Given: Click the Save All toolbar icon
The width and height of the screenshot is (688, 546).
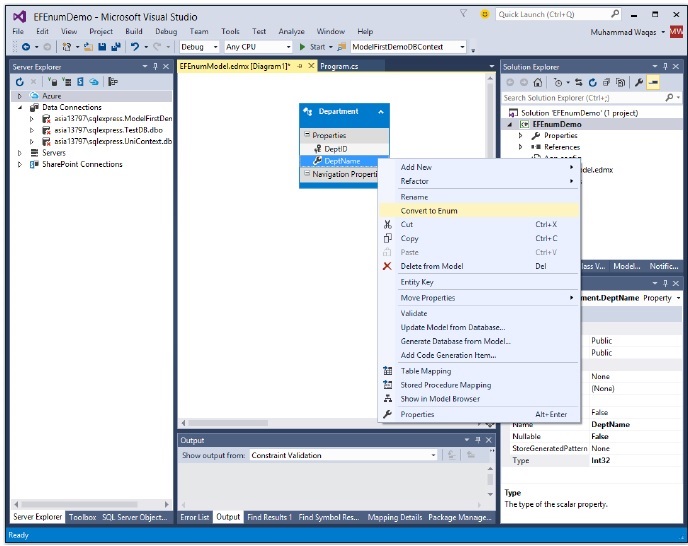Looking at the screenshot, I should (x=115, y=47).
